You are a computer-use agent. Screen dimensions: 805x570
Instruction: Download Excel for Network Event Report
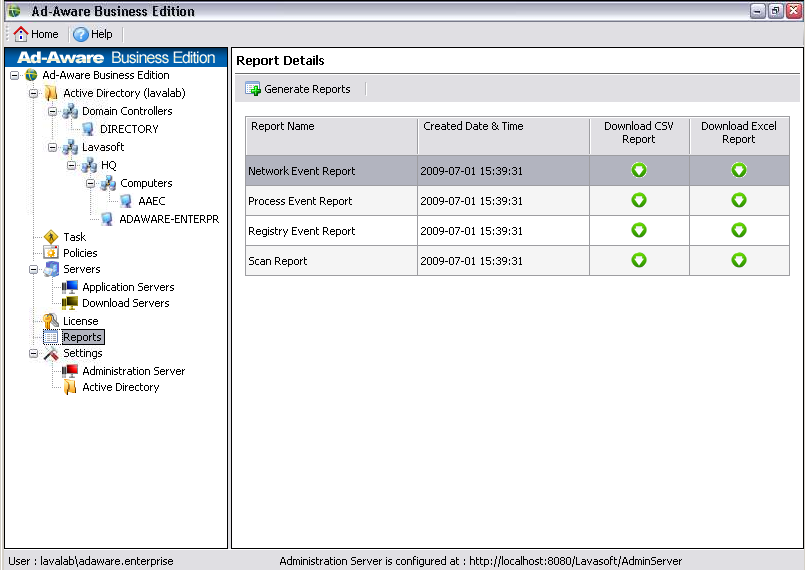(x=739, y=170)
